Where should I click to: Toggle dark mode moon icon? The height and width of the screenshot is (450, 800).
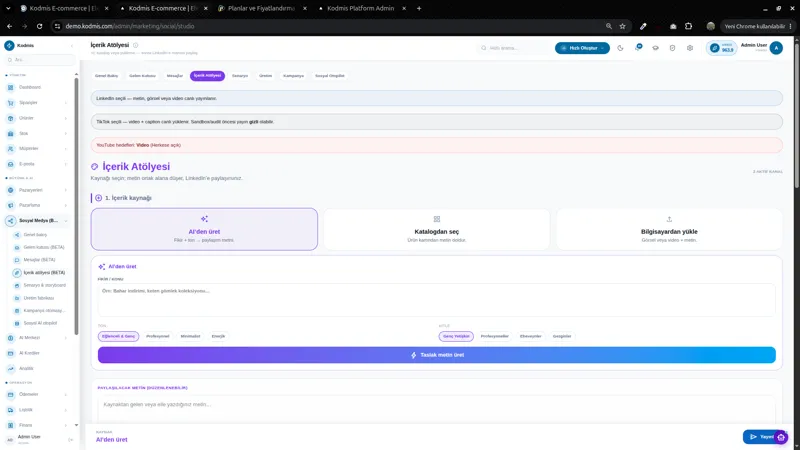620,48
